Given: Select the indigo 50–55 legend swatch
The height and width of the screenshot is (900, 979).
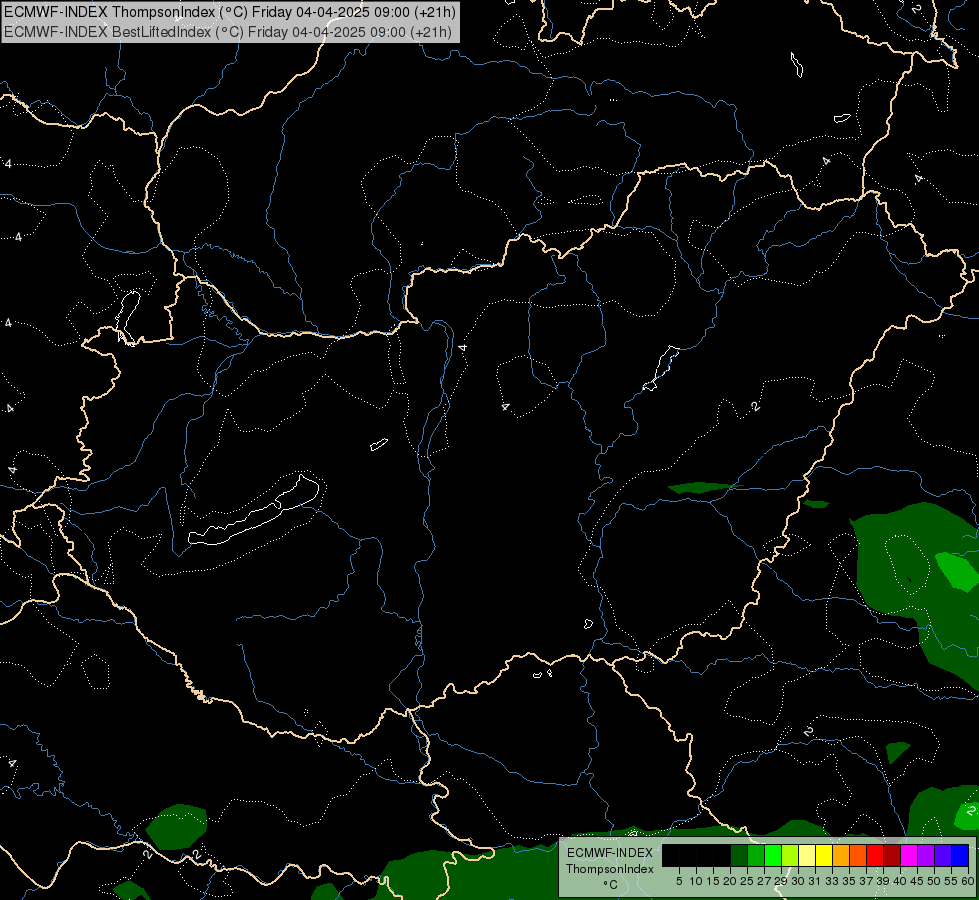Looking at the screenshot, I should pos(943,855).
